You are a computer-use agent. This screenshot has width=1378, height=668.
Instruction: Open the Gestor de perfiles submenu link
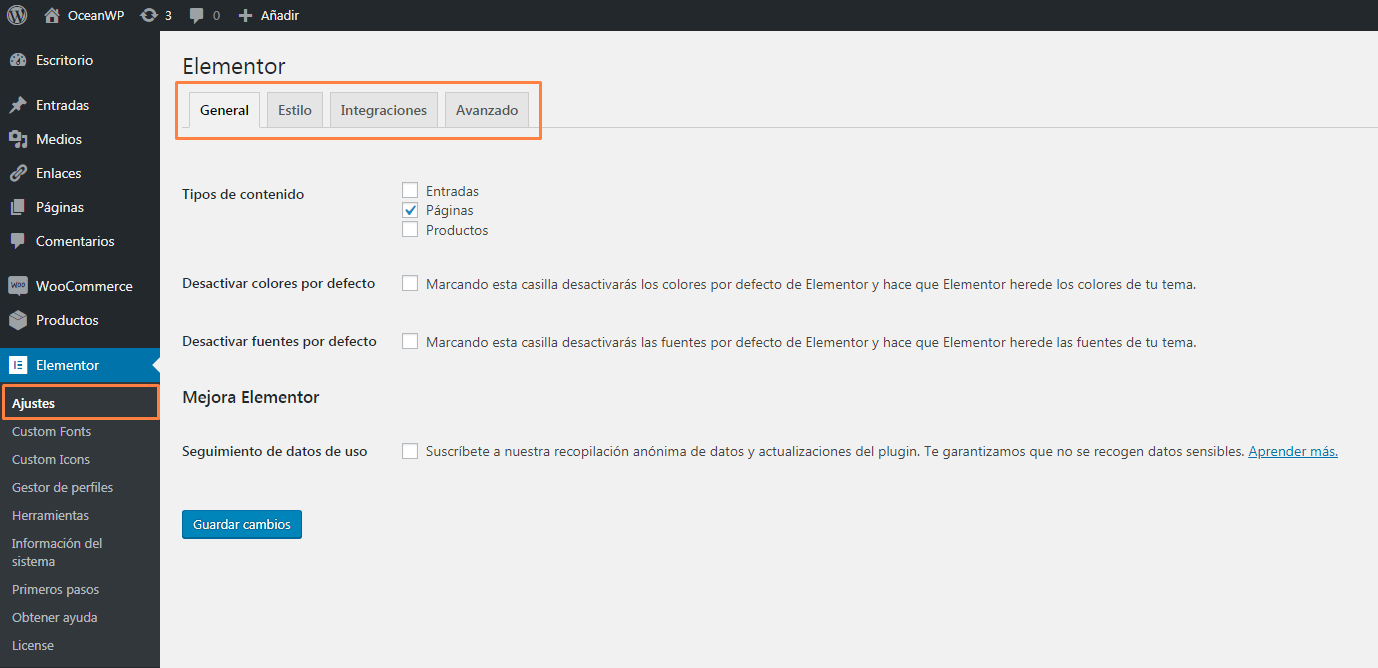click(x=62, y=487)
